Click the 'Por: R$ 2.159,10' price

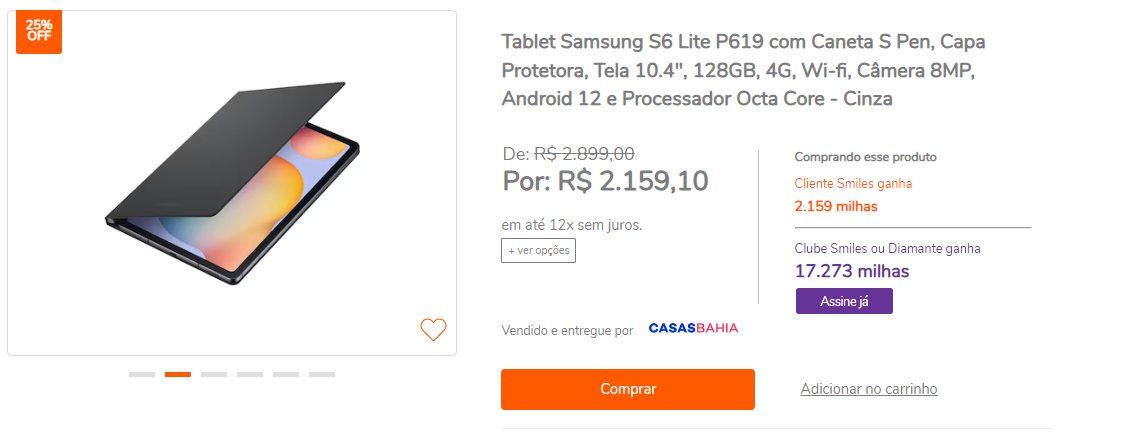[605, 181]
